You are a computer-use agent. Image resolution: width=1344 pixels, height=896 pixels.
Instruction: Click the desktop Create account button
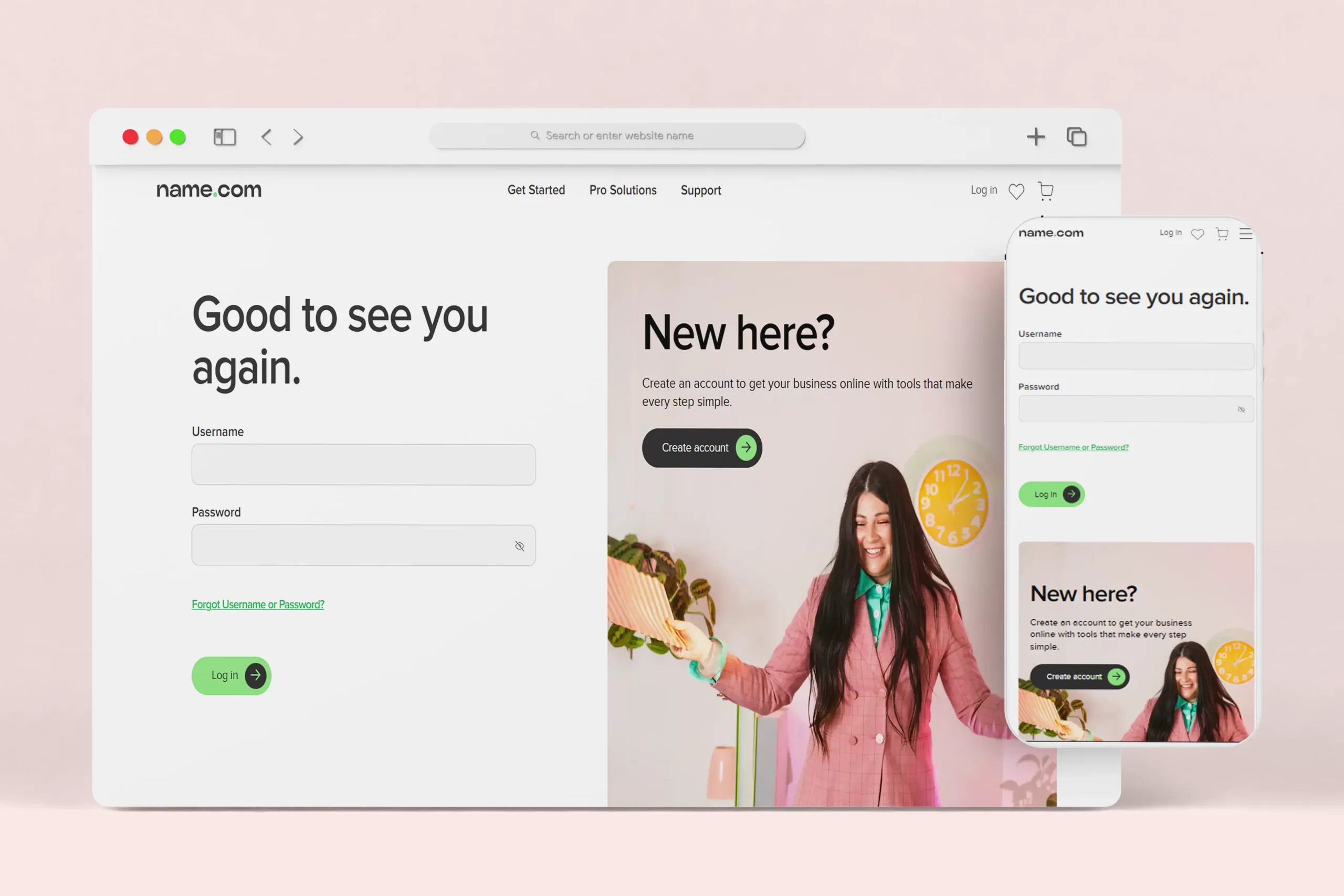(x=702, y=448)
